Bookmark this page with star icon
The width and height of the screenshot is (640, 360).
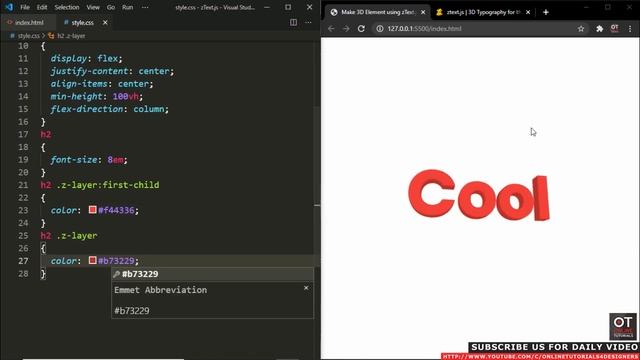[581, 29]
